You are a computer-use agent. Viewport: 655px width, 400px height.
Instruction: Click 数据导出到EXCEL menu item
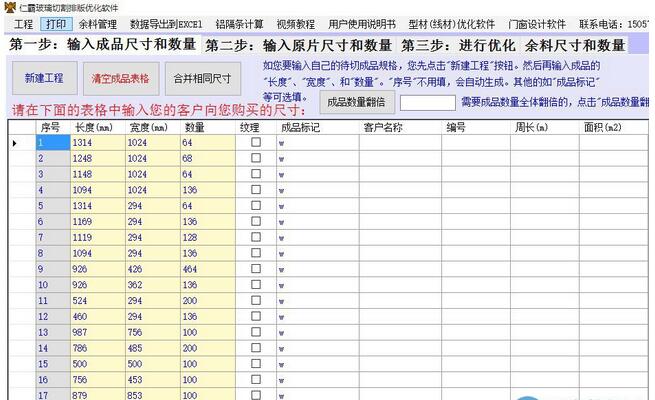pos(166,24)
